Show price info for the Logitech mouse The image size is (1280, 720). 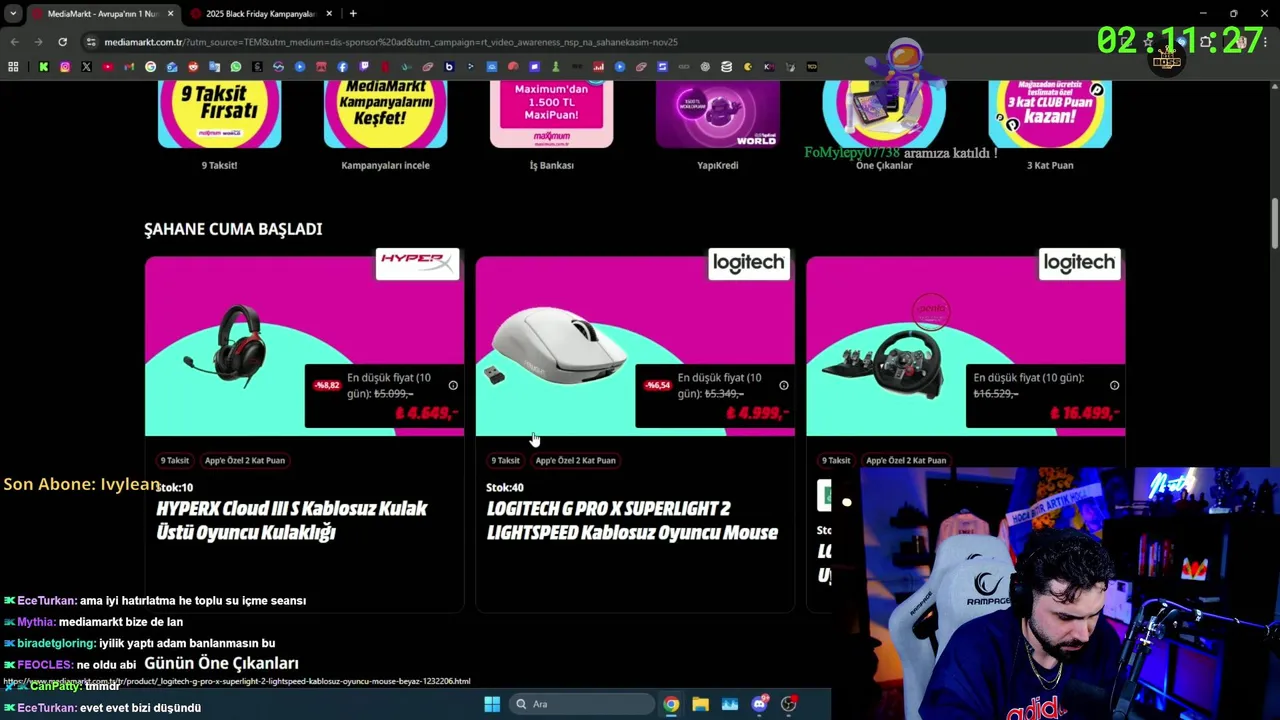784,386
